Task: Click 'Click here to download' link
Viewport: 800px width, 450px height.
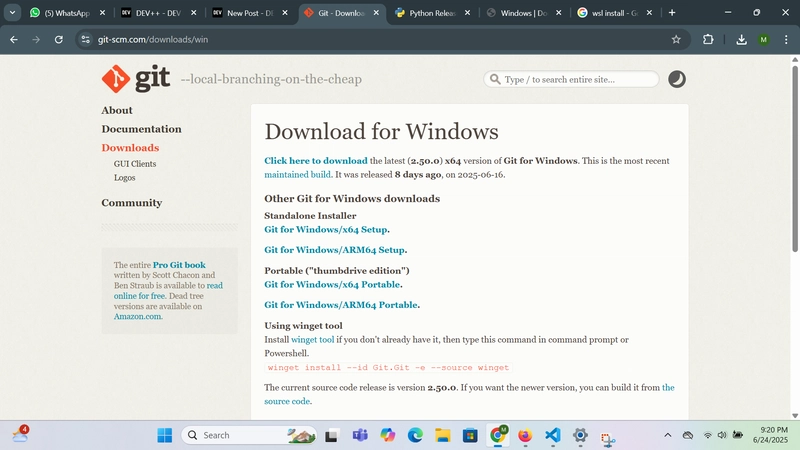Action: (x=316, y=161)
